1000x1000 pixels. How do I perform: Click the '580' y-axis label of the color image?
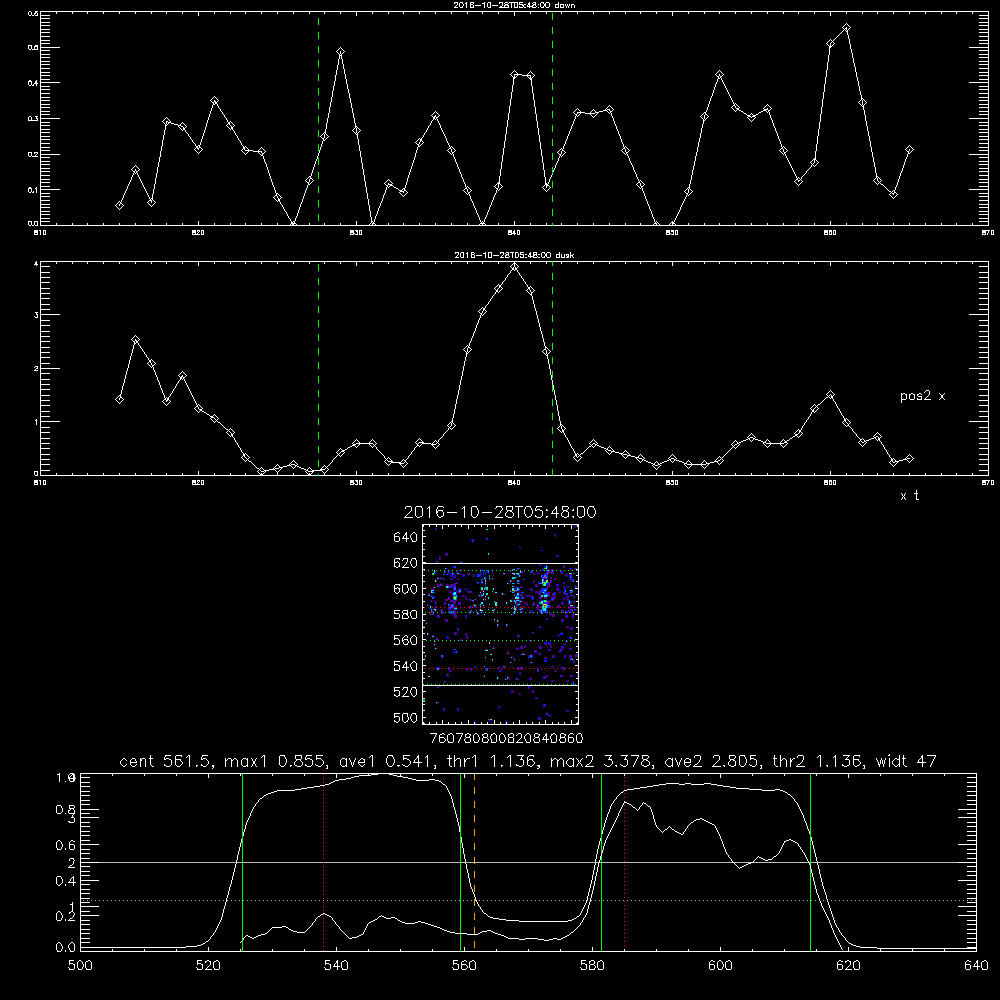(406, 615)
